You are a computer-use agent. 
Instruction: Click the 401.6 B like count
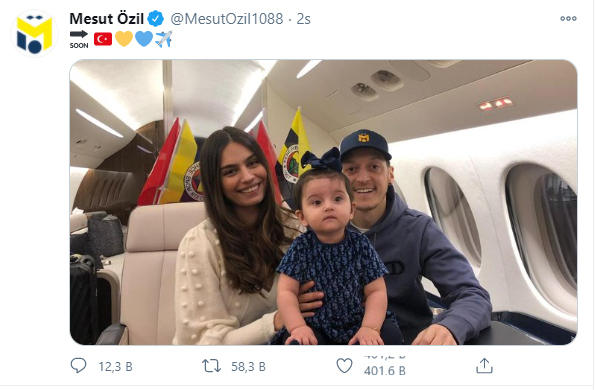(385, 371)
